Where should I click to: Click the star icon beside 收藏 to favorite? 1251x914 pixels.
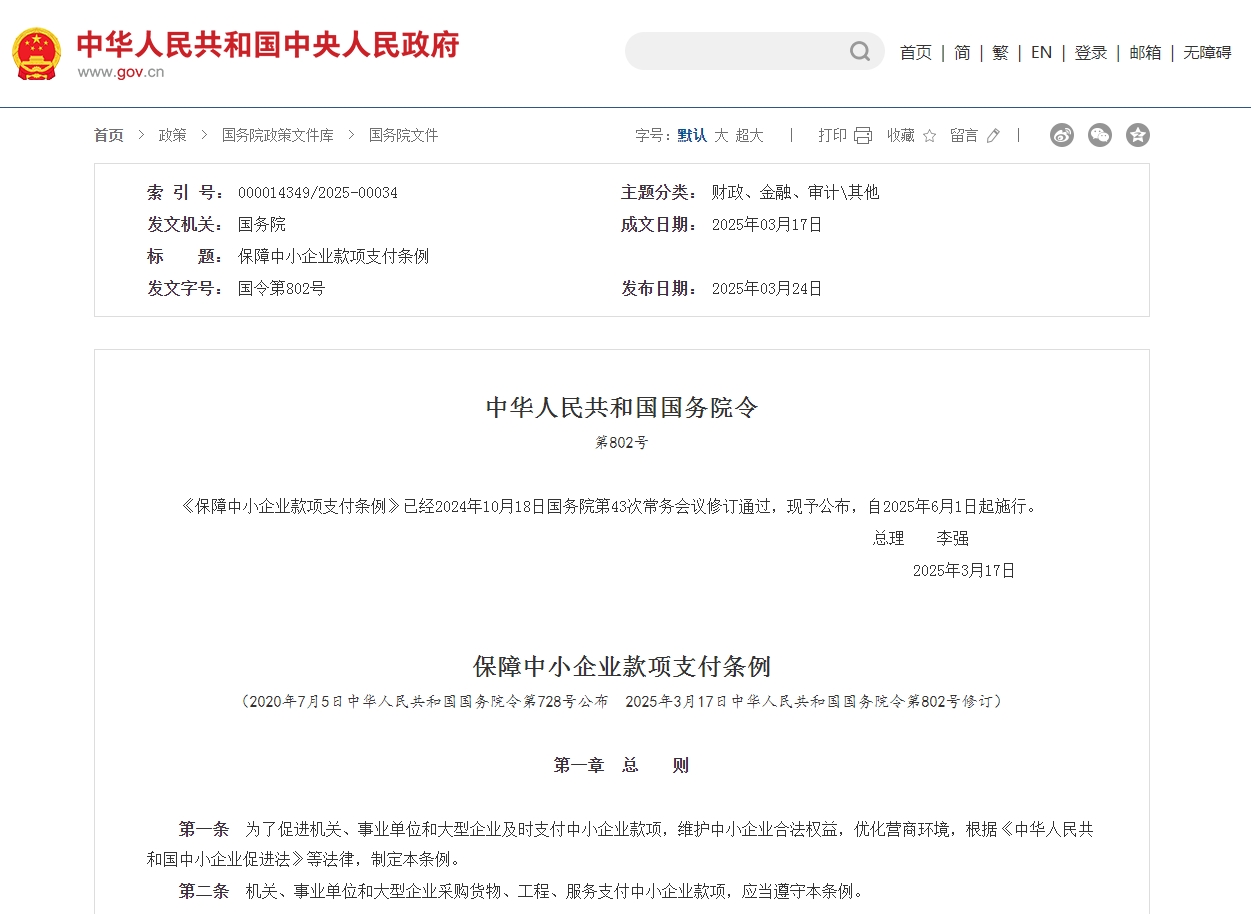pos(931,135)
